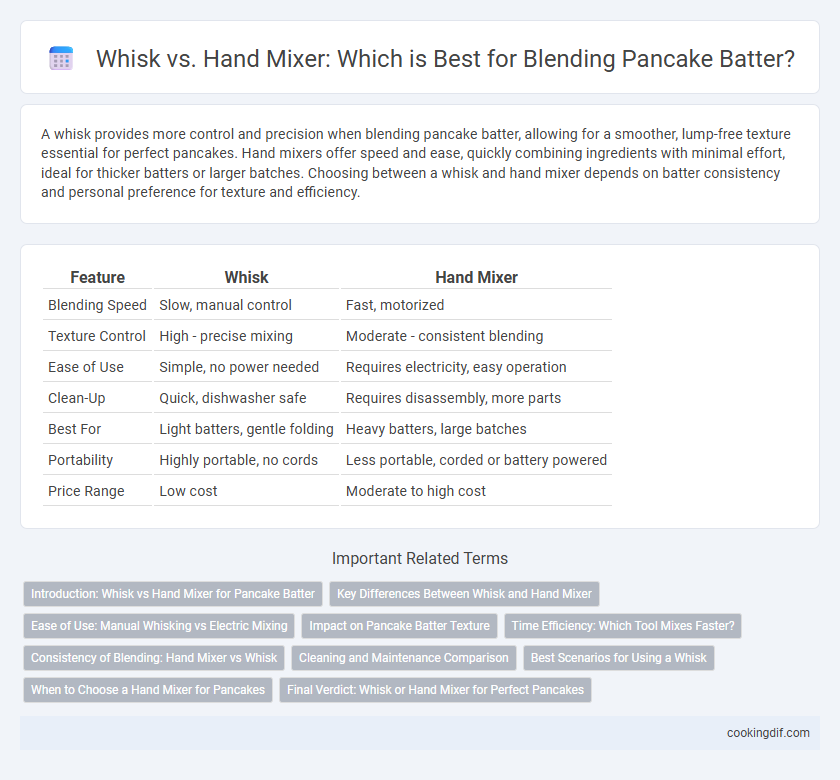Select Ease of Use: Manual Whisking tag
The image size is (840, 780).
(159, 626)
